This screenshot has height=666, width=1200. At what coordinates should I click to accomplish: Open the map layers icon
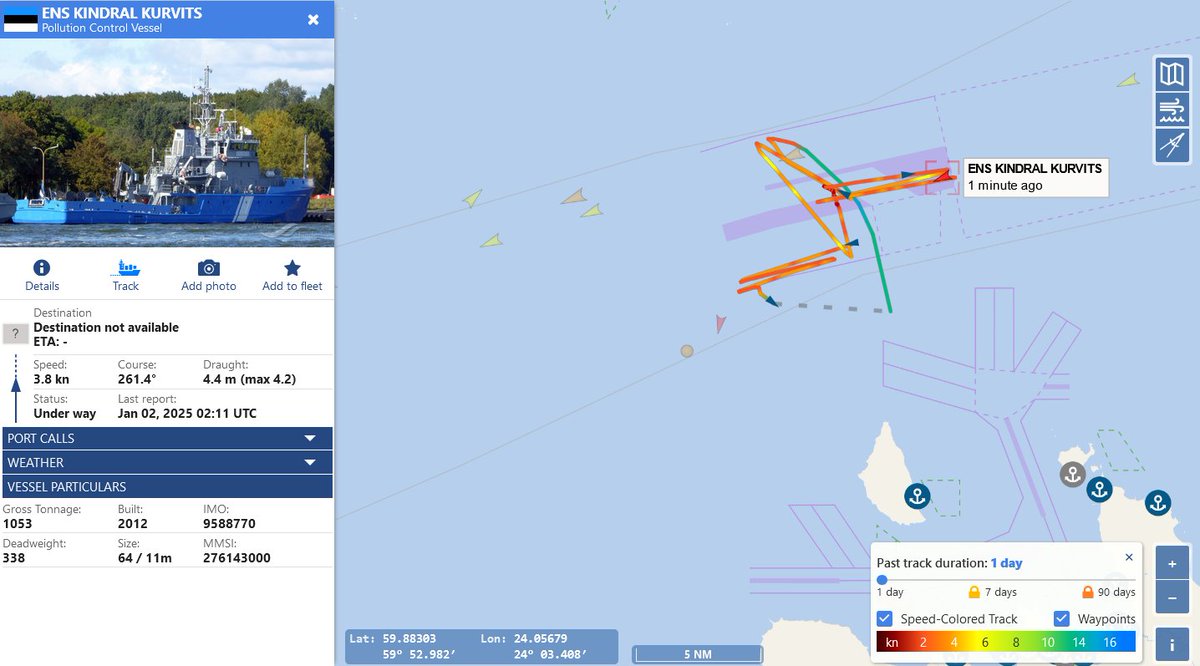pos(1171,74)
